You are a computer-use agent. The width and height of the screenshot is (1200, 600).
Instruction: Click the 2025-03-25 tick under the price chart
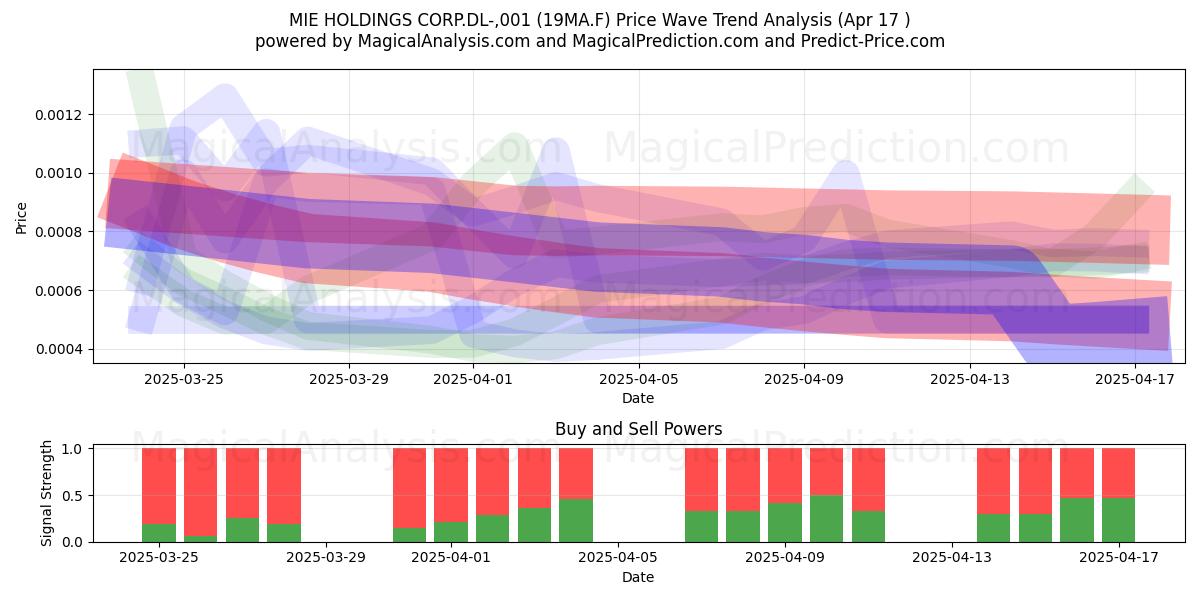(x=184, y=379)
